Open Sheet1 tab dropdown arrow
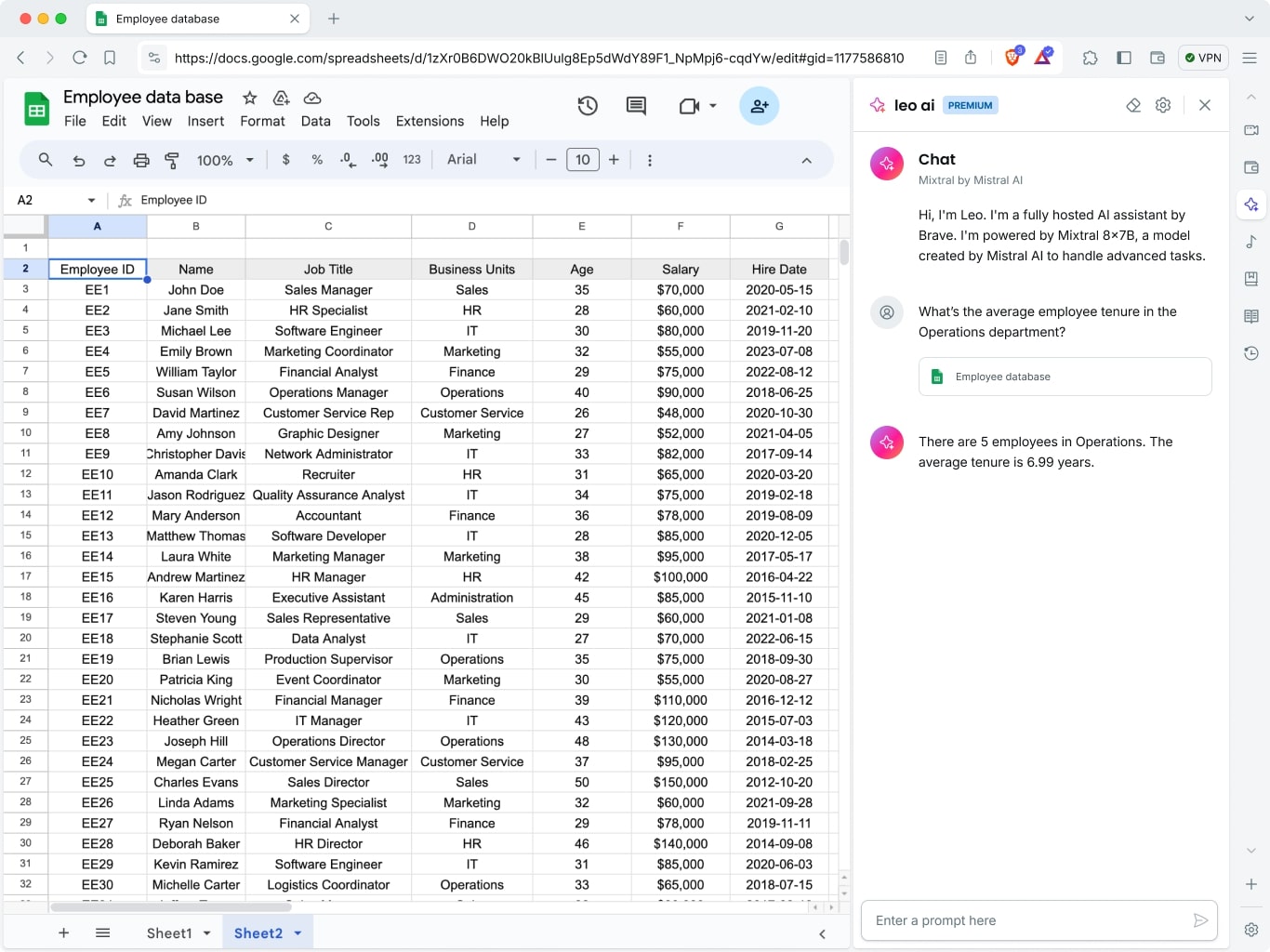The width and height of the screenshot is (1270, 952). [x=206, y=932]
